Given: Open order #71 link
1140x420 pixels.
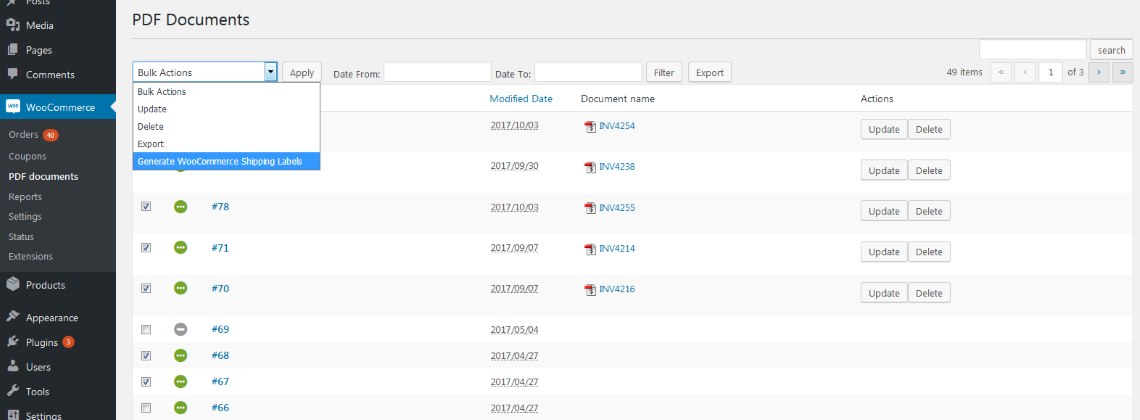Looking at the screenshot, I should pyautogui.click(x=220, y=247).
